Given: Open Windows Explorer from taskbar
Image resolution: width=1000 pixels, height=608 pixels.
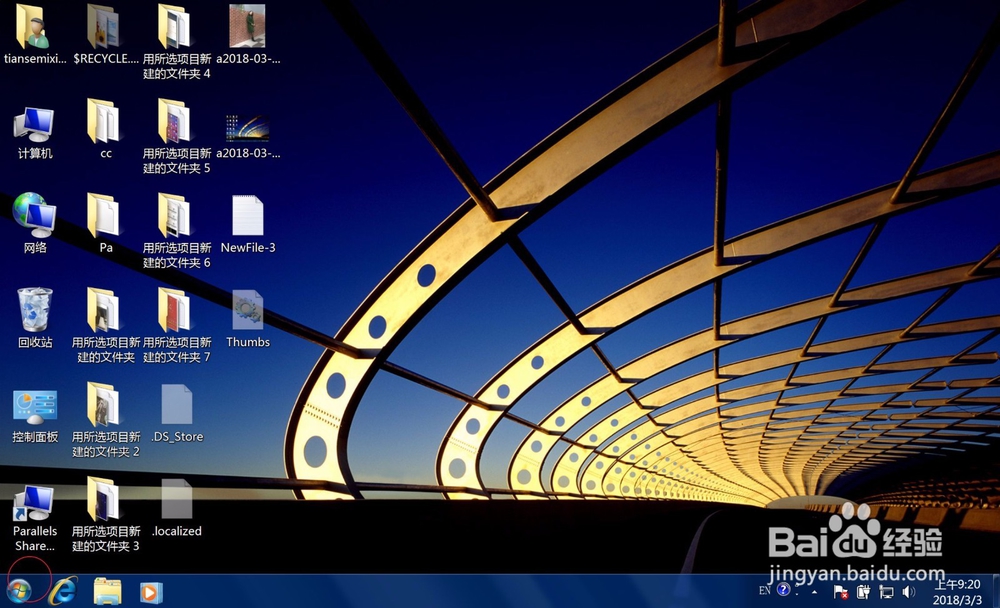Looking at the screenshot, I should pos(107,591).
